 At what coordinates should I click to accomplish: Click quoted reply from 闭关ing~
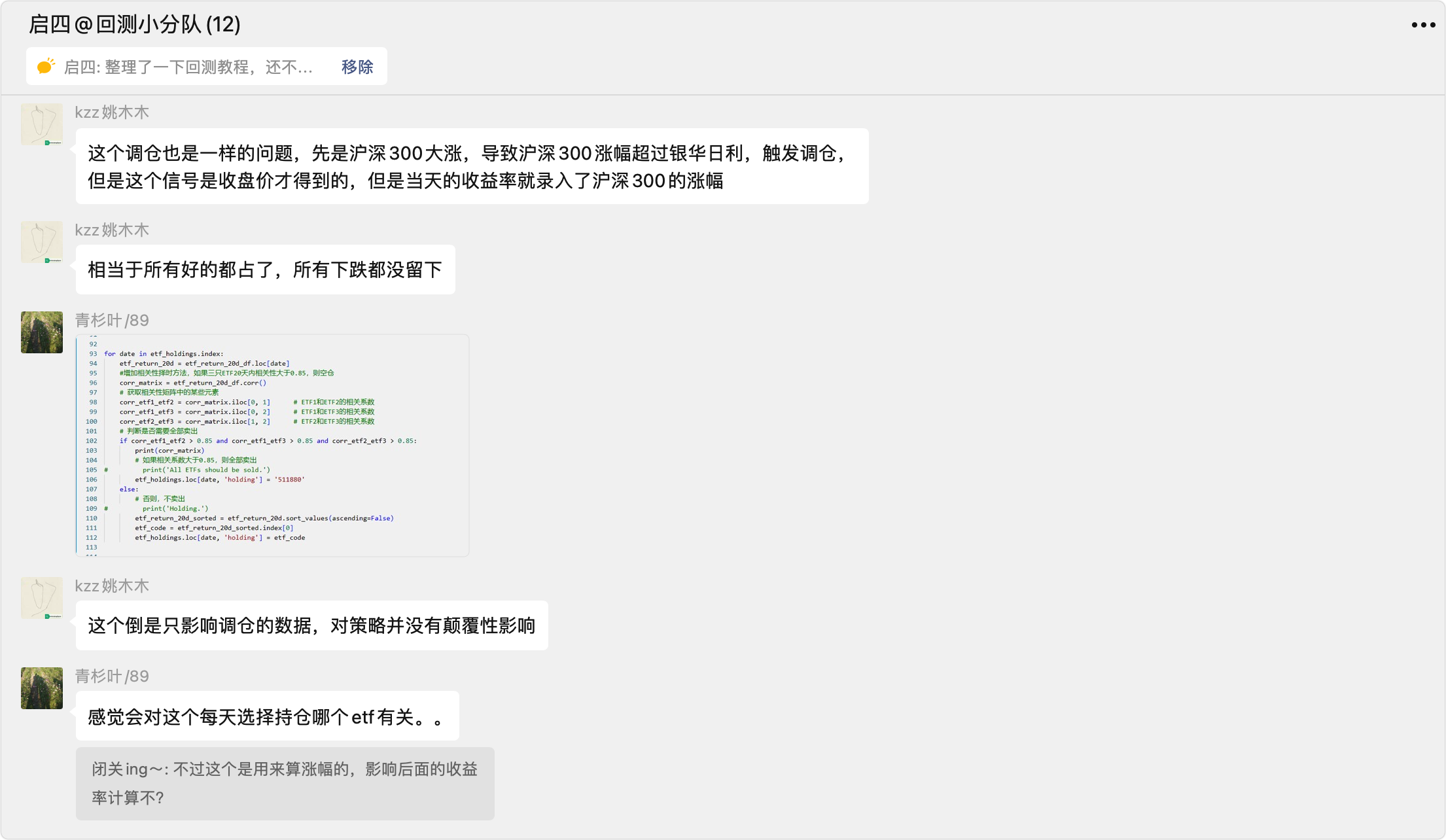(x=285, y=783)
